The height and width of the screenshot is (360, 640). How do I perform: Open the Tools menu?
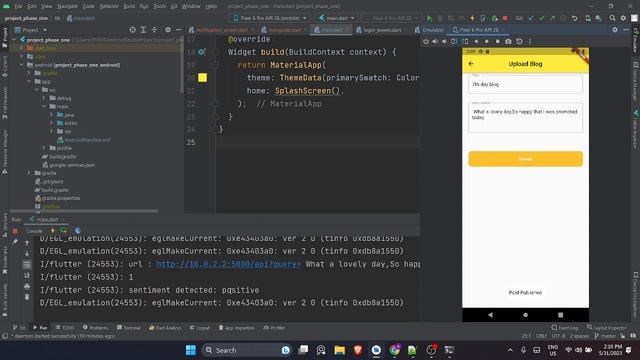point(160,6)
